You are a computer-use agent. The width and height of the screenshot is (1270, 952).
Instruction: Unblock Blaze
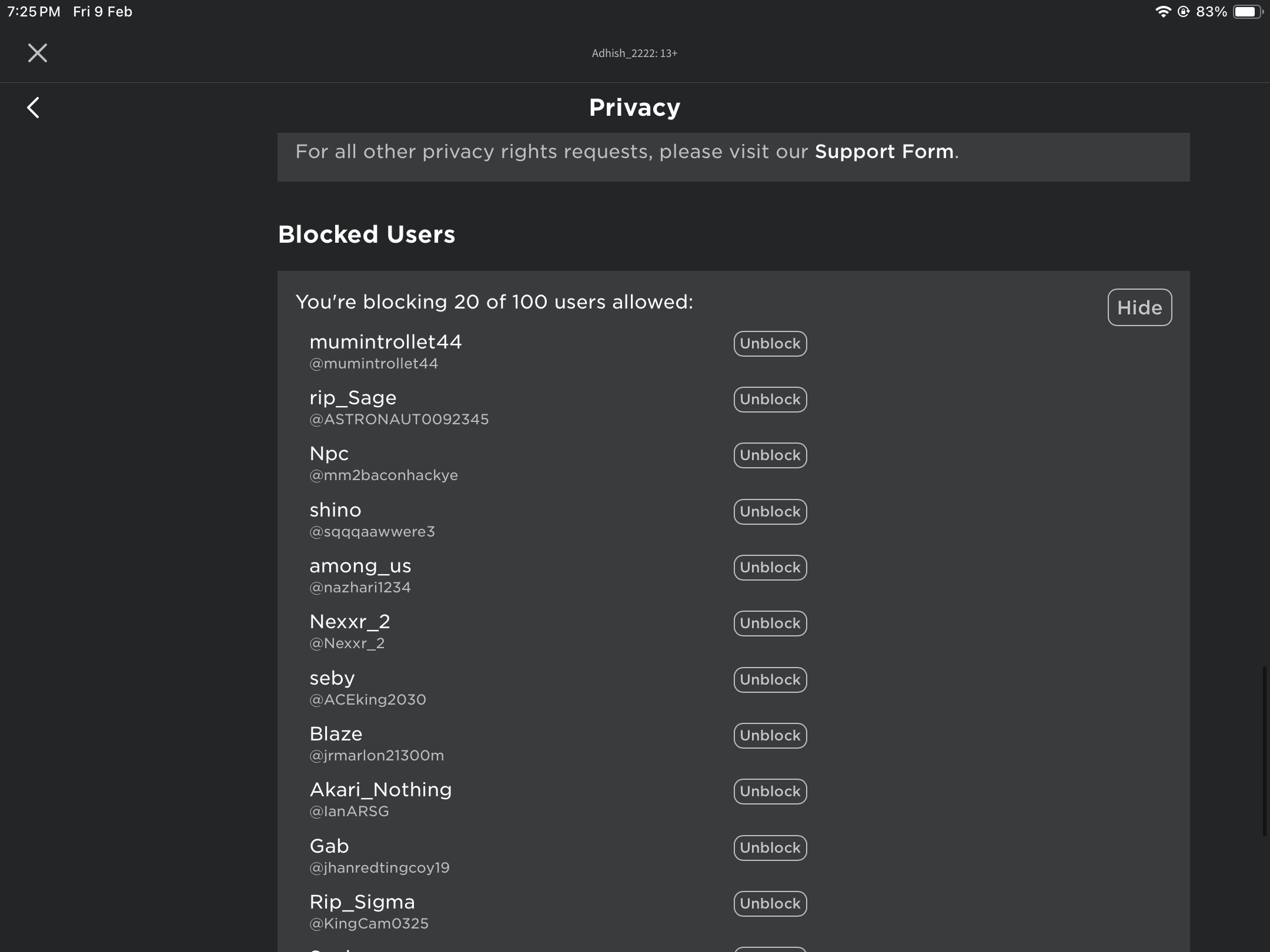pyautogui.click(x=770, y=736)
